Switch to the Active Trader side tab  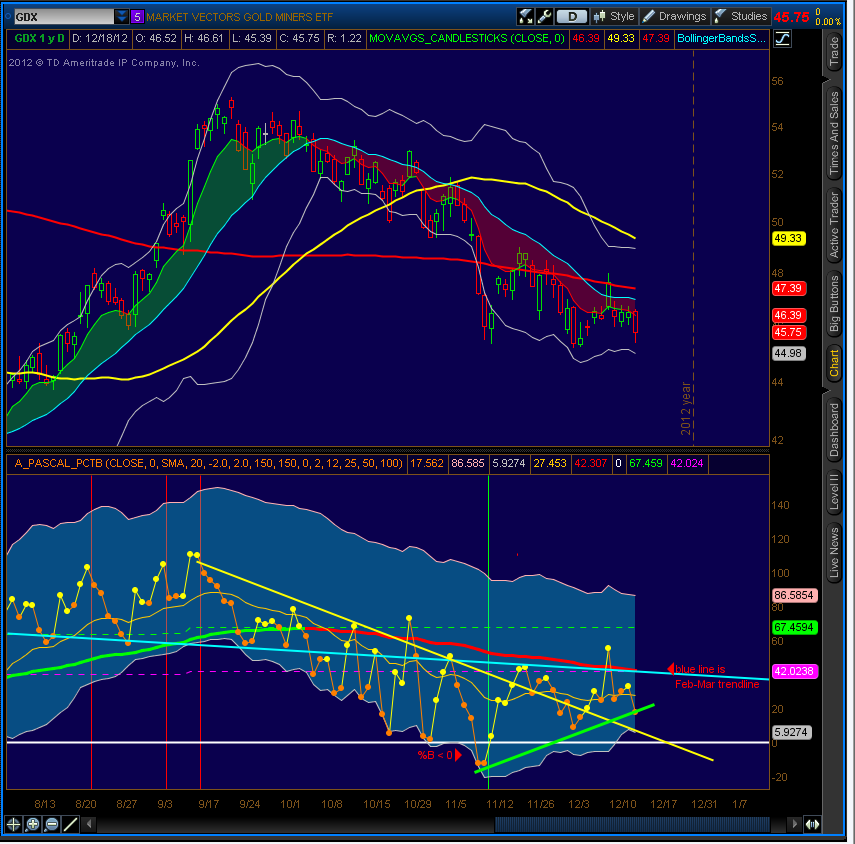834,225
